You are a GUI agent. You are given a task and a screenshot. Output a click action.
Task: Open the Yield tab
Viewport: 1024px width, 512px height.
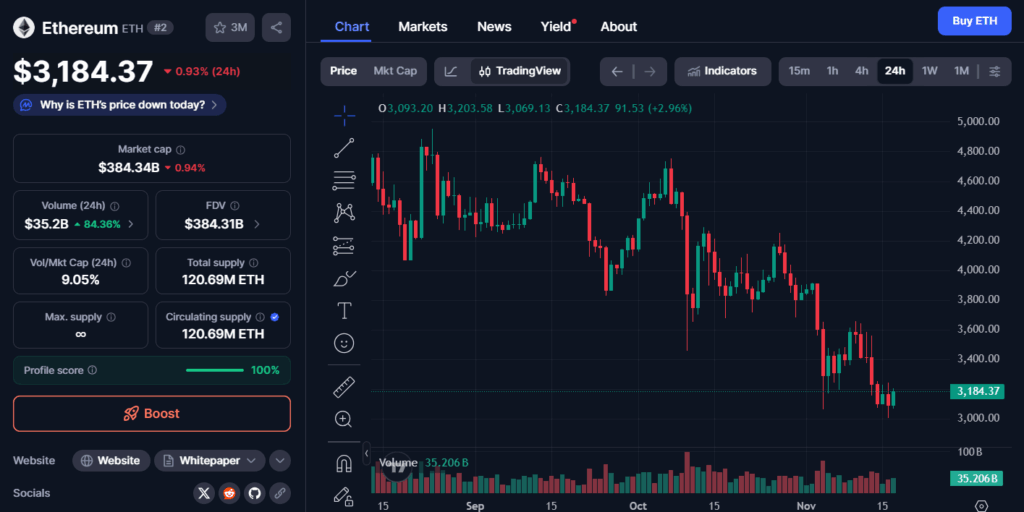[556, 27]
